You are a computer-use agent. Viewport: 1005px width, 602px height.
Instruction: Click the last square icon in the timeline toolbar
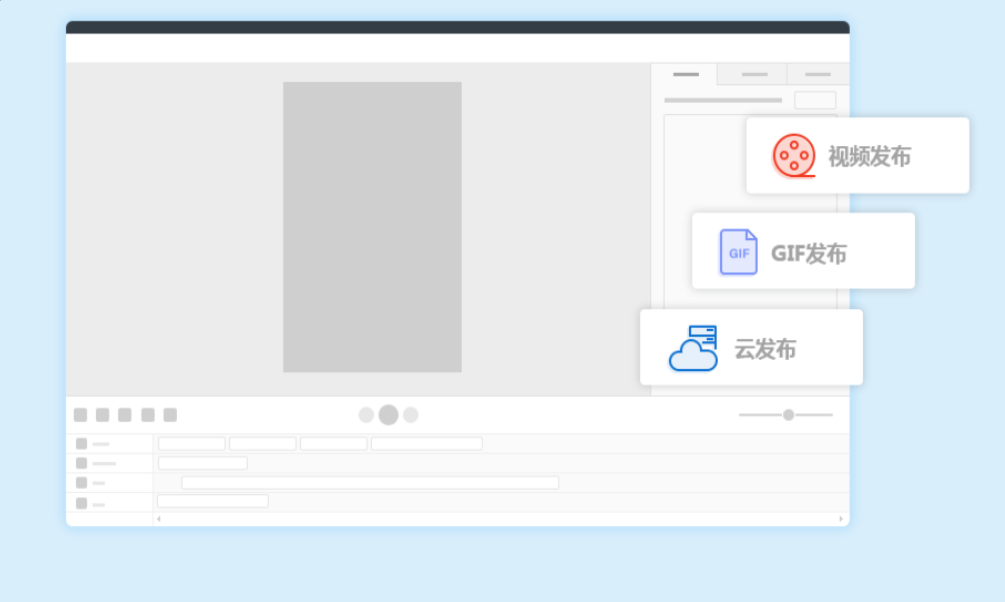point(170,415)
